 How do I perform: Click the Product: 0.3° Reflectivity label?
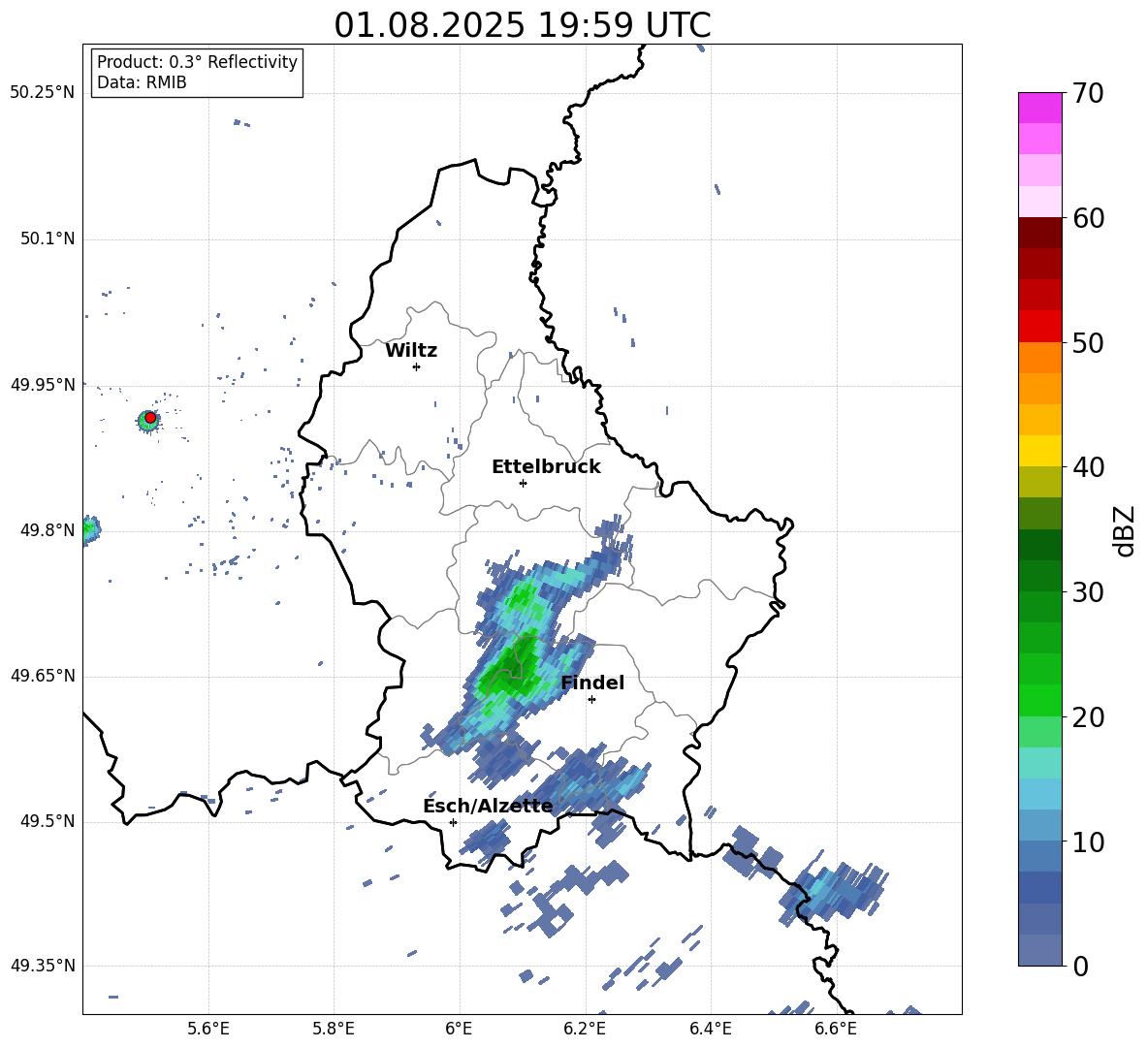[197, 62]
